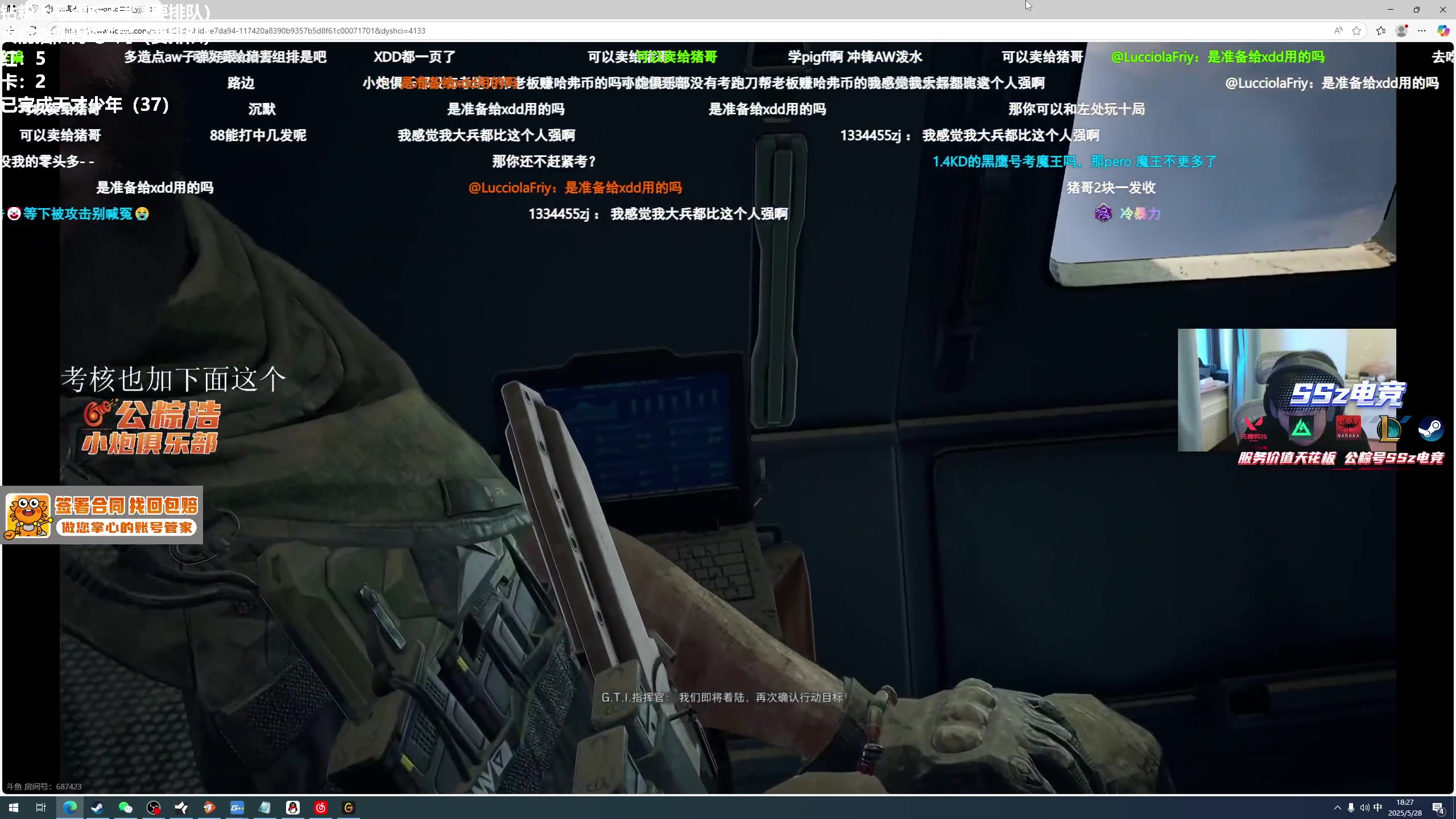
Task: Click the comment '猪哥2块一发收'
Action: (1111, 188)
